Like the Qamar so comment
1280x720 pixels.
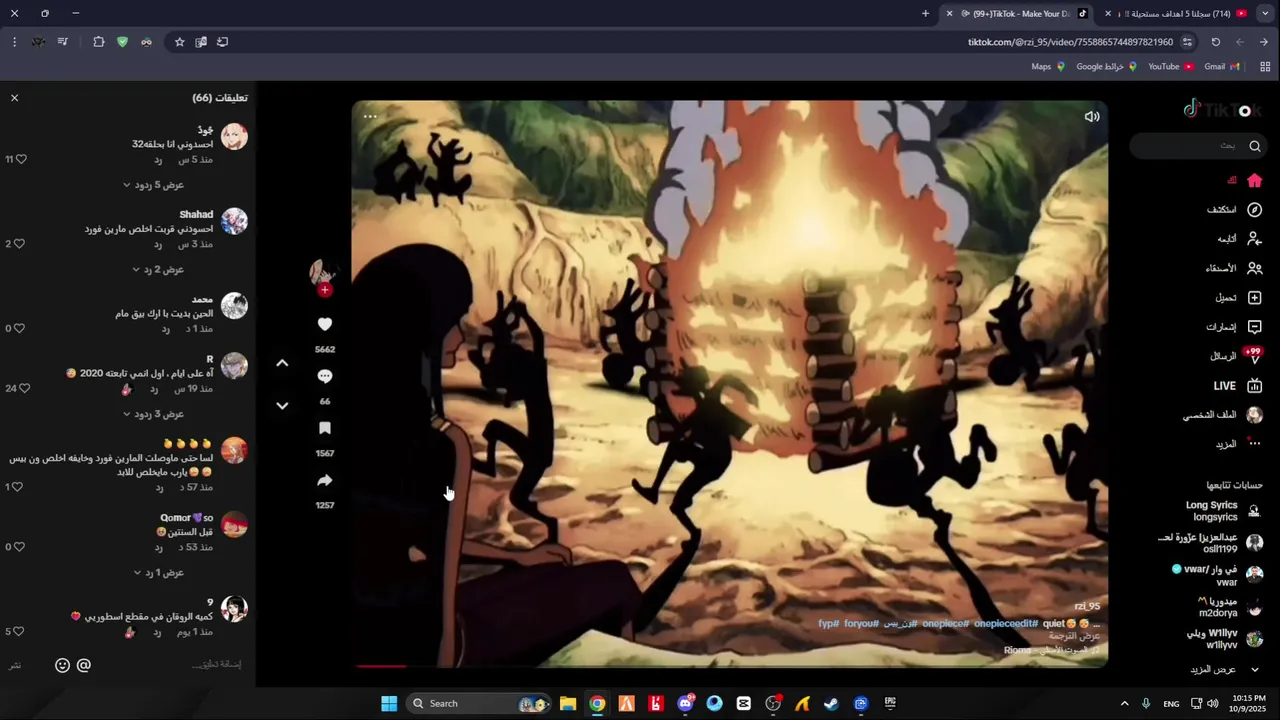[18, 547]
